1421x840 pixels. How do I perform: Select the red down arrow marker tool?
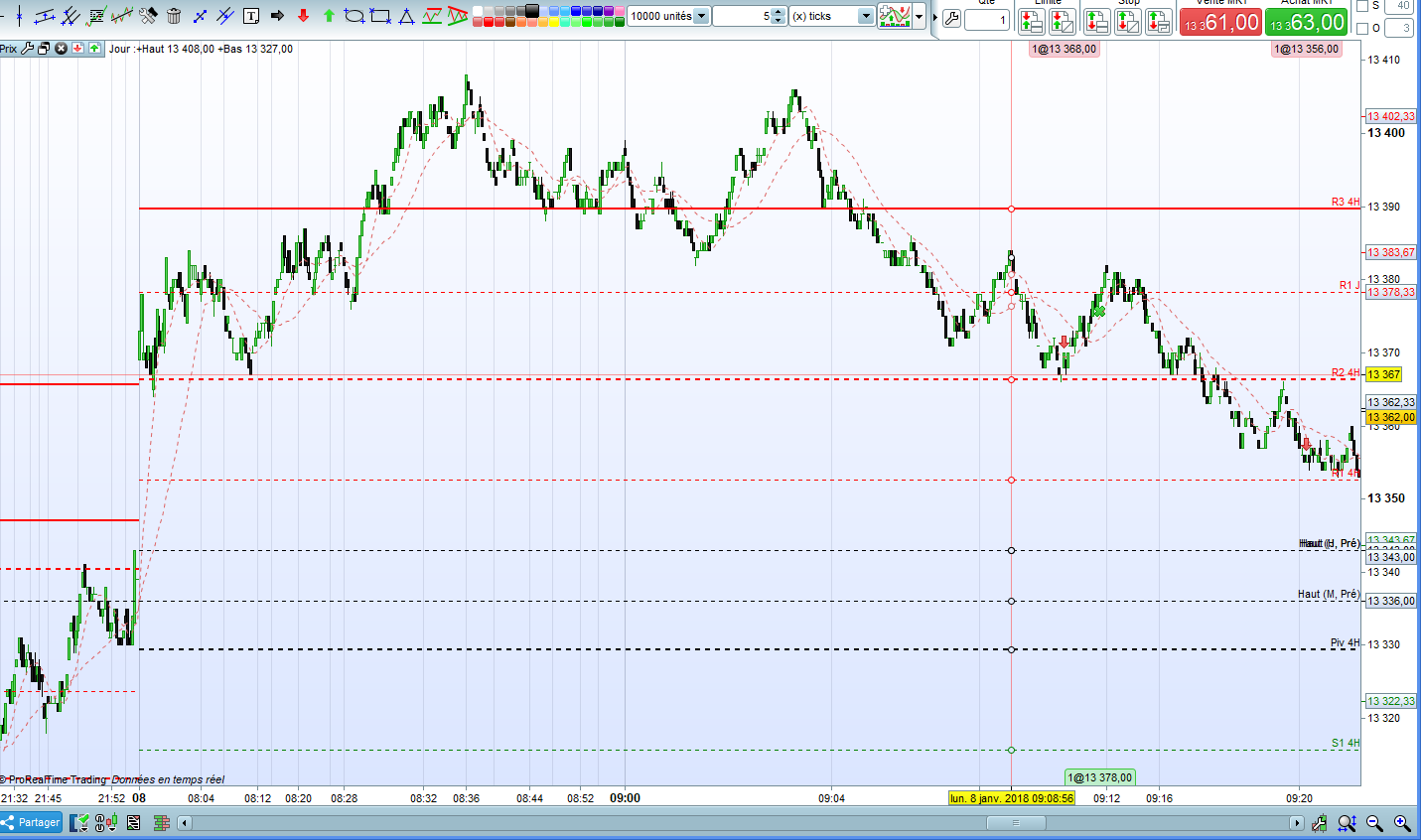click(x=303, y=16)
